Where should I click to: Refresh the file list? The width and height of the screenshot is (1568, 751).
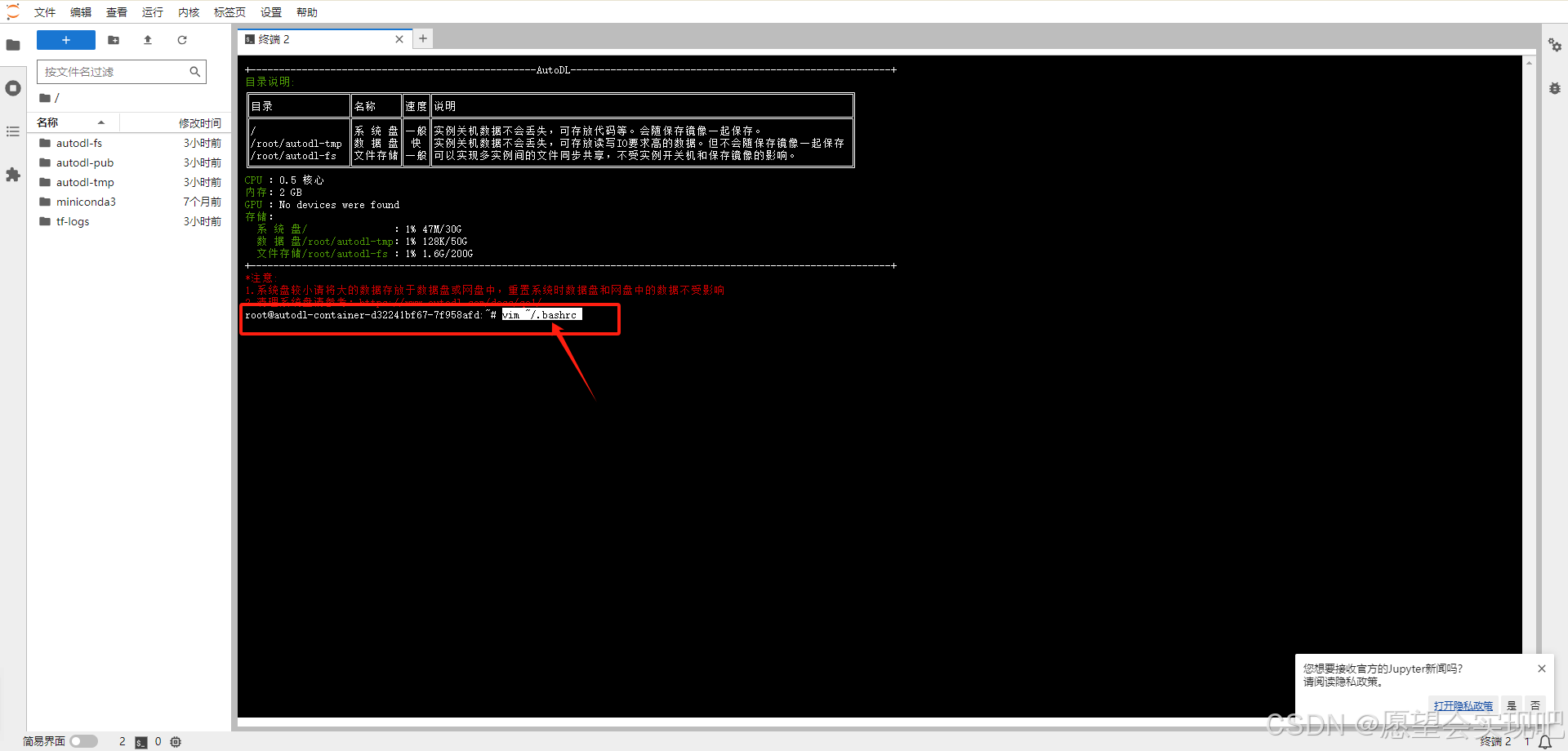(x=182, y=40)
